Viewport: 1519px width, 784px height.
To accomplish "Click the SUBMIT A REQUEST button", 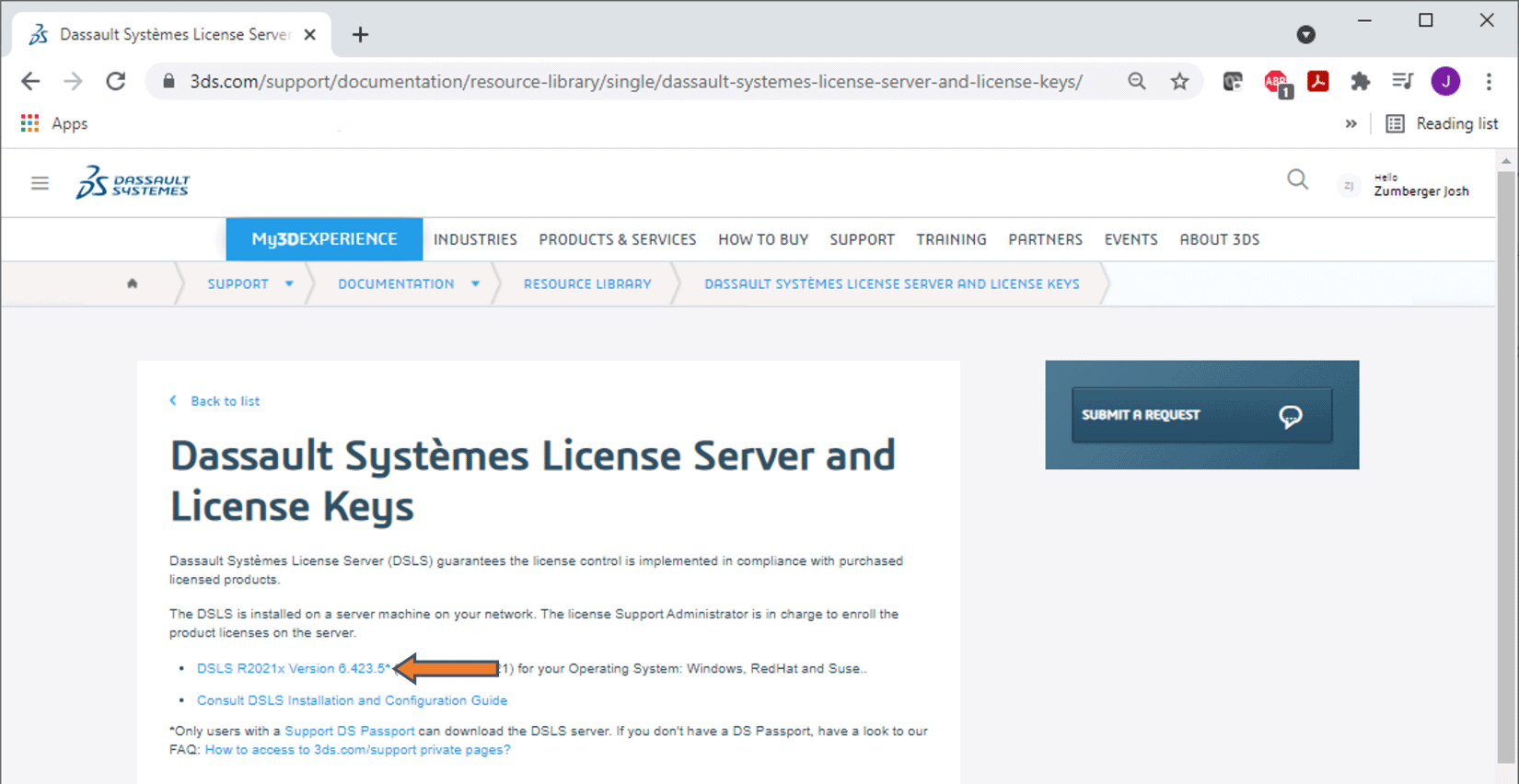I will (1201, 415).
